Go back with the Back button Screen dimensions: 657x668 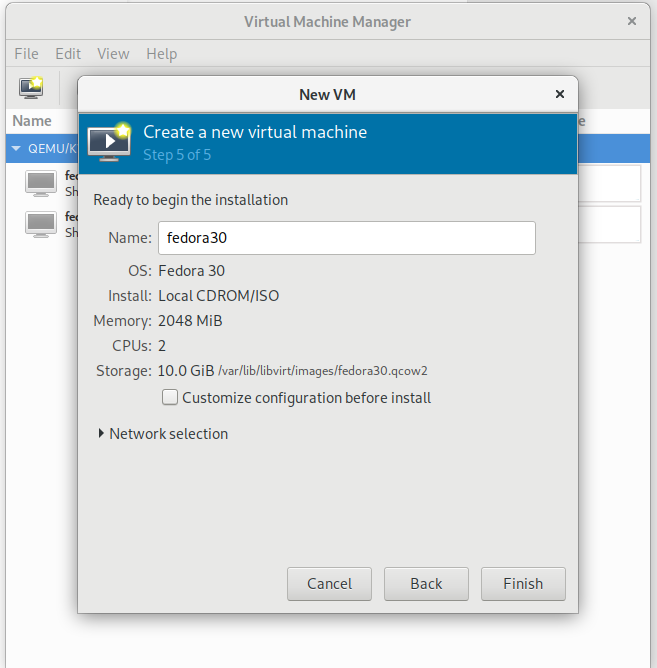[x=426, y=584]
